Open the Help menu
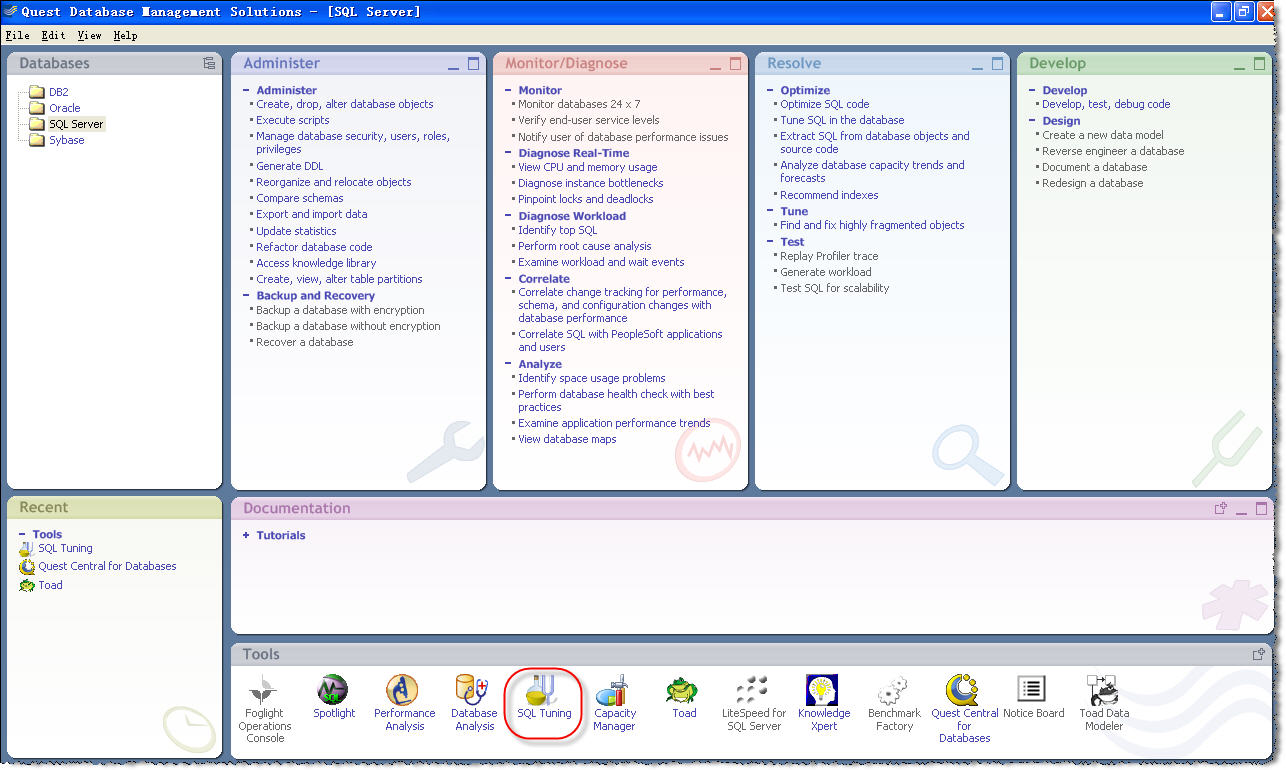 point(125,35)
